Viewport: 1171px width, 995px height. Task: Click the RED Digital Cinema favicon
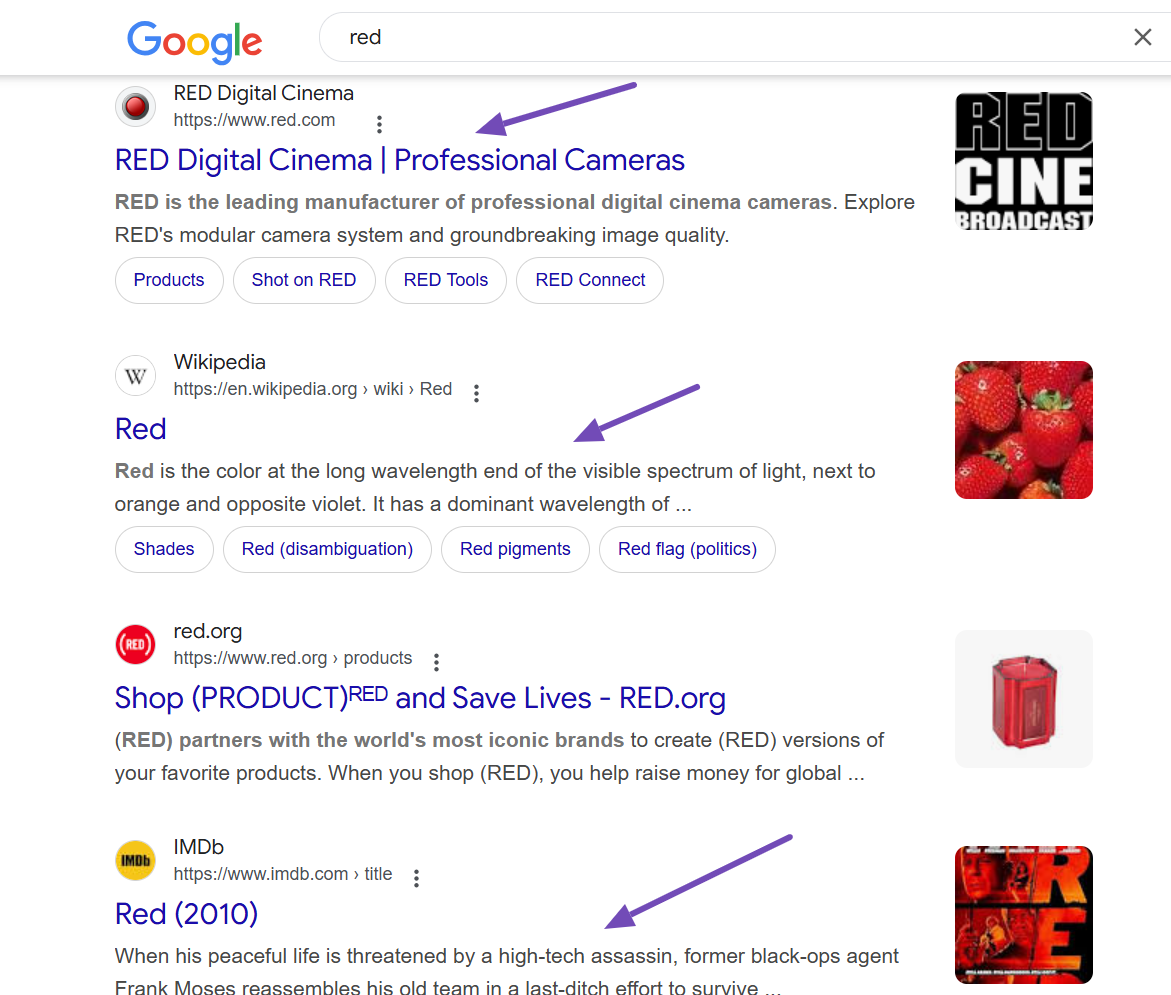(135, 106)
